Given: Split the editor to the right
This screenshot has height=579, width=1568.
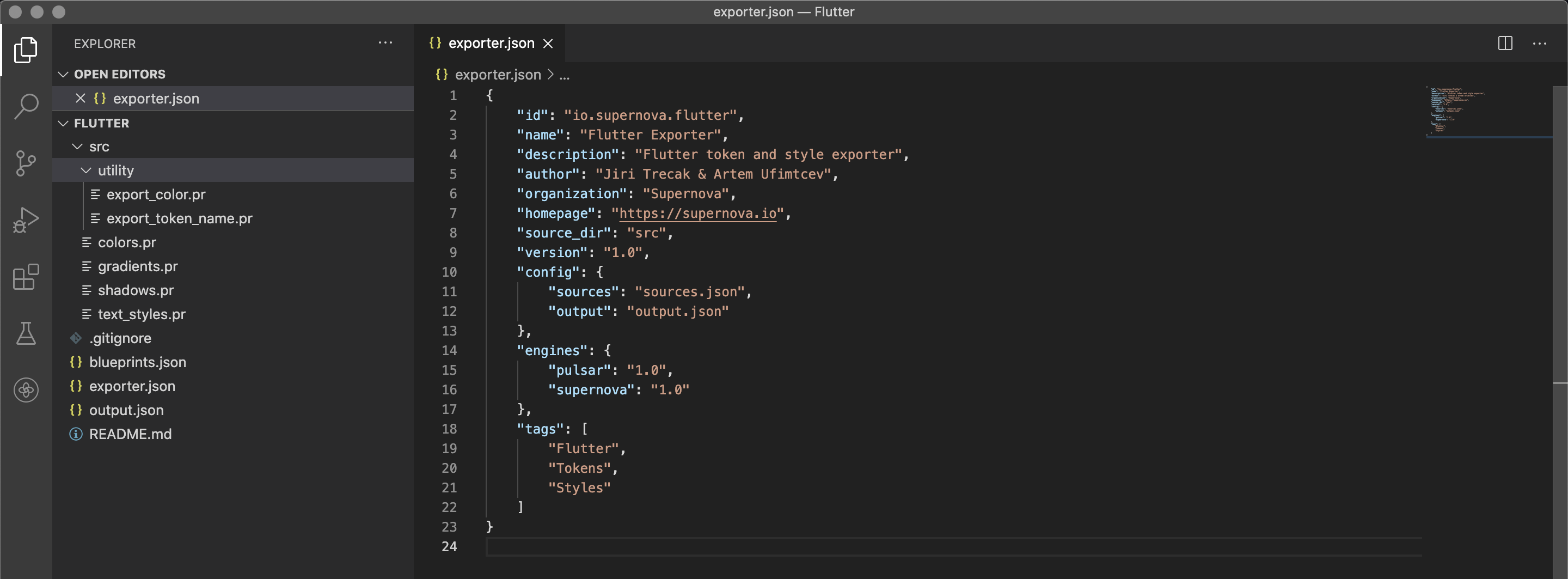Looking at the screenshot, I should pos(1505,43).
